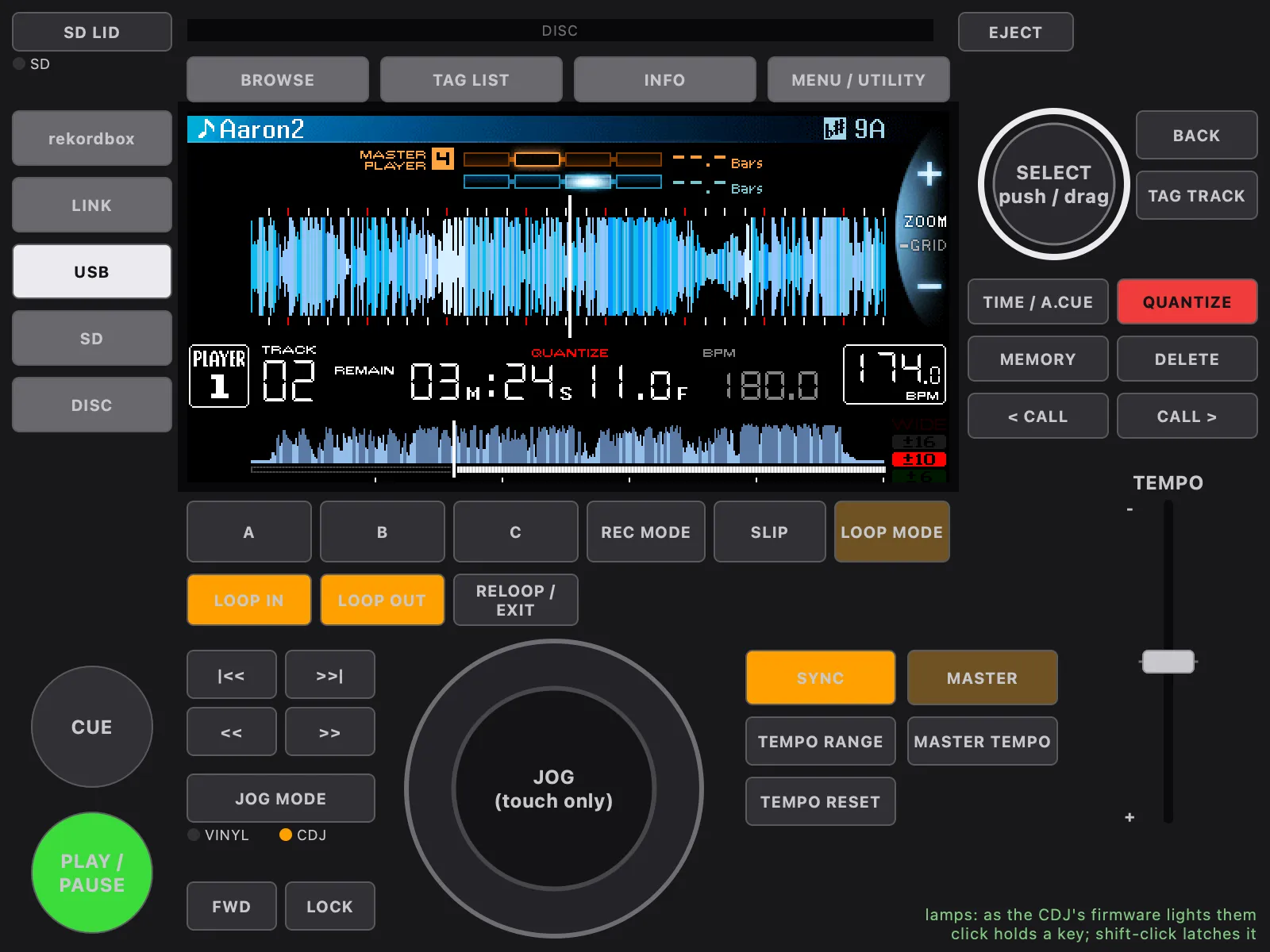
Task: Trigger hot cue A
Action: coord(249,532)
